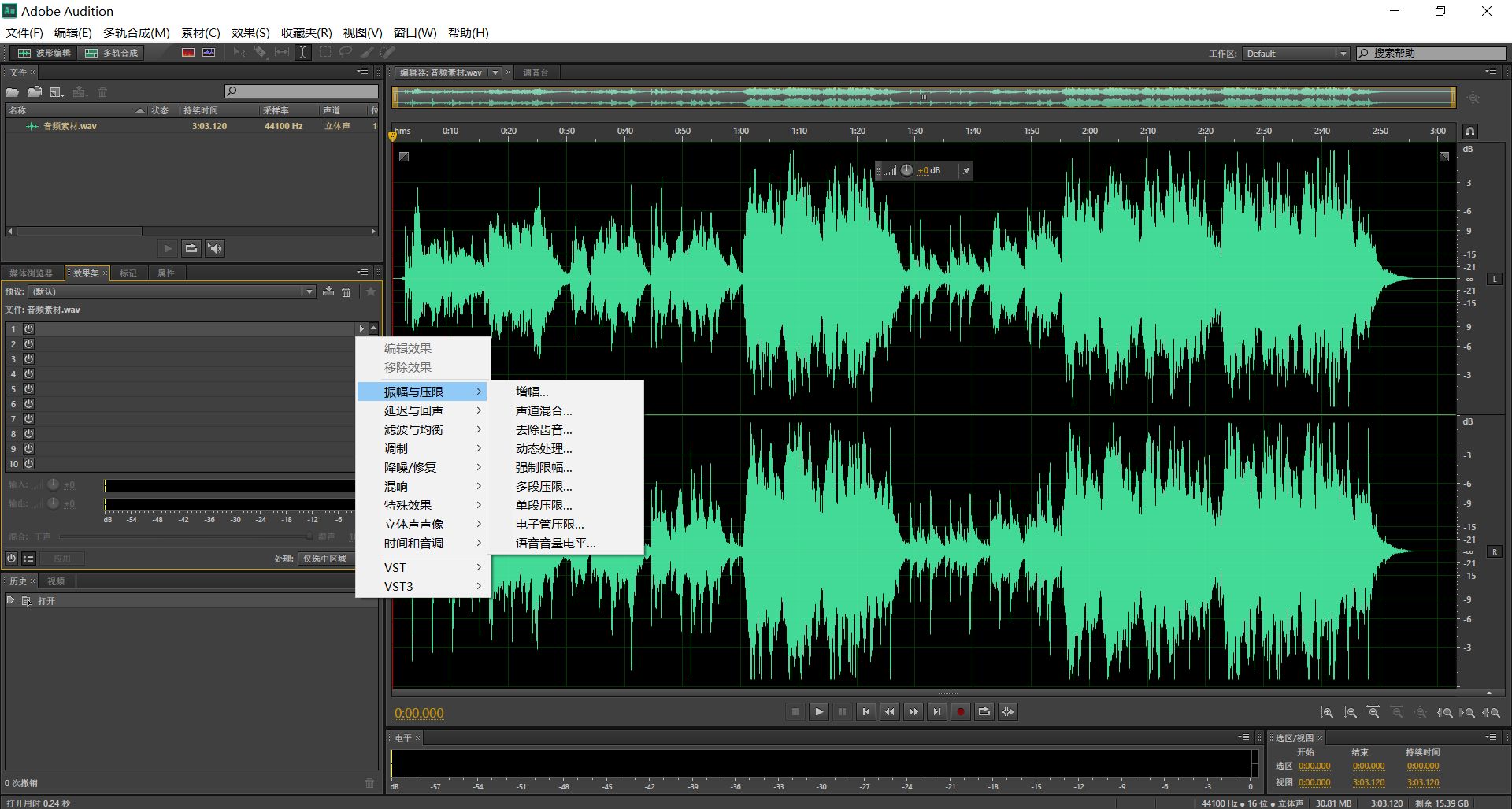Open the workspace Default dropdown
Image resolution: width=1512 pixels, height=809 pixels.
(x=1295, y=54)
